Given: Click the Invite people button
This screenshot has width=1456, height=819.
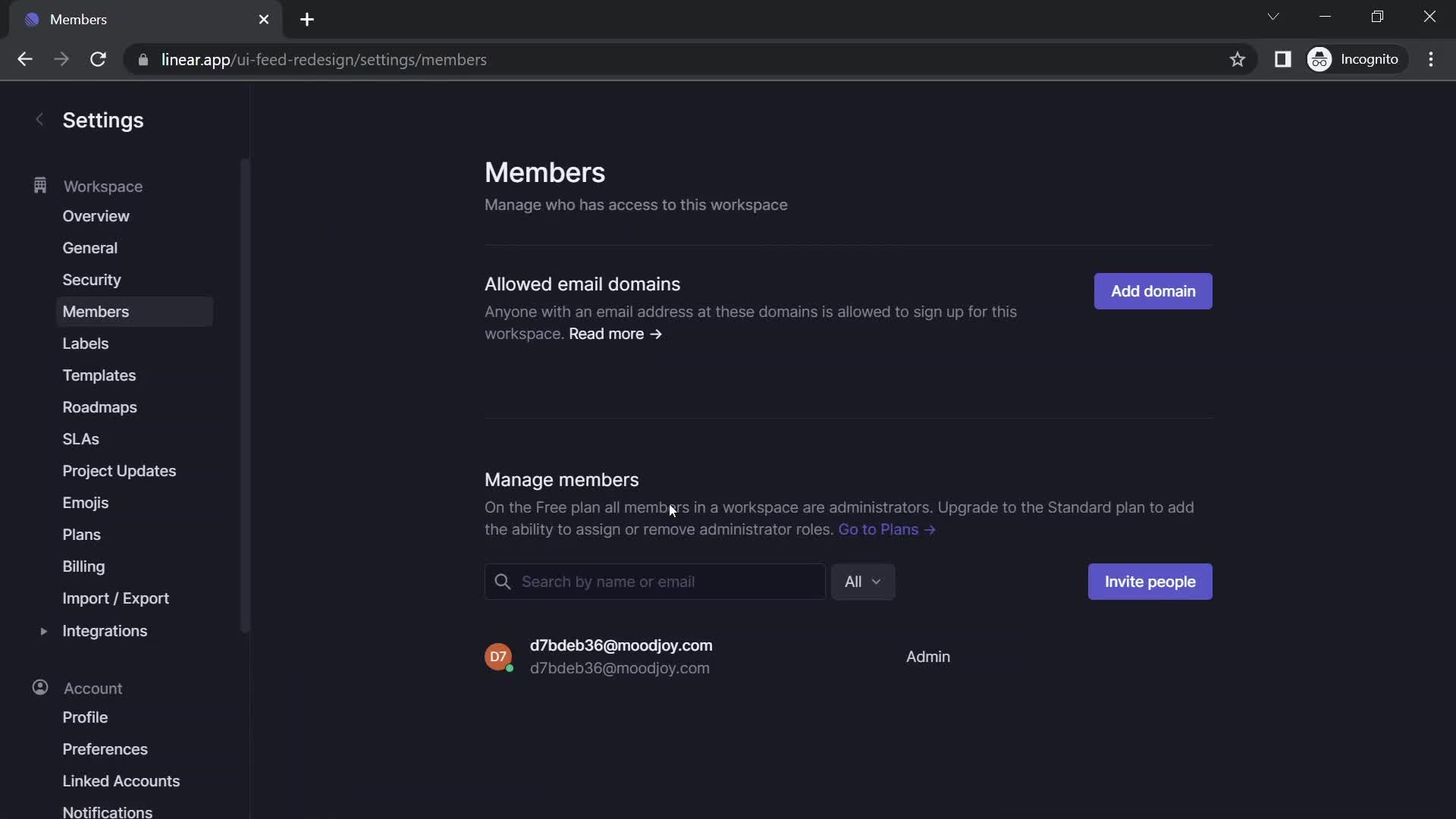Looking at the screenshot, I should click(x=1150, y=581).
